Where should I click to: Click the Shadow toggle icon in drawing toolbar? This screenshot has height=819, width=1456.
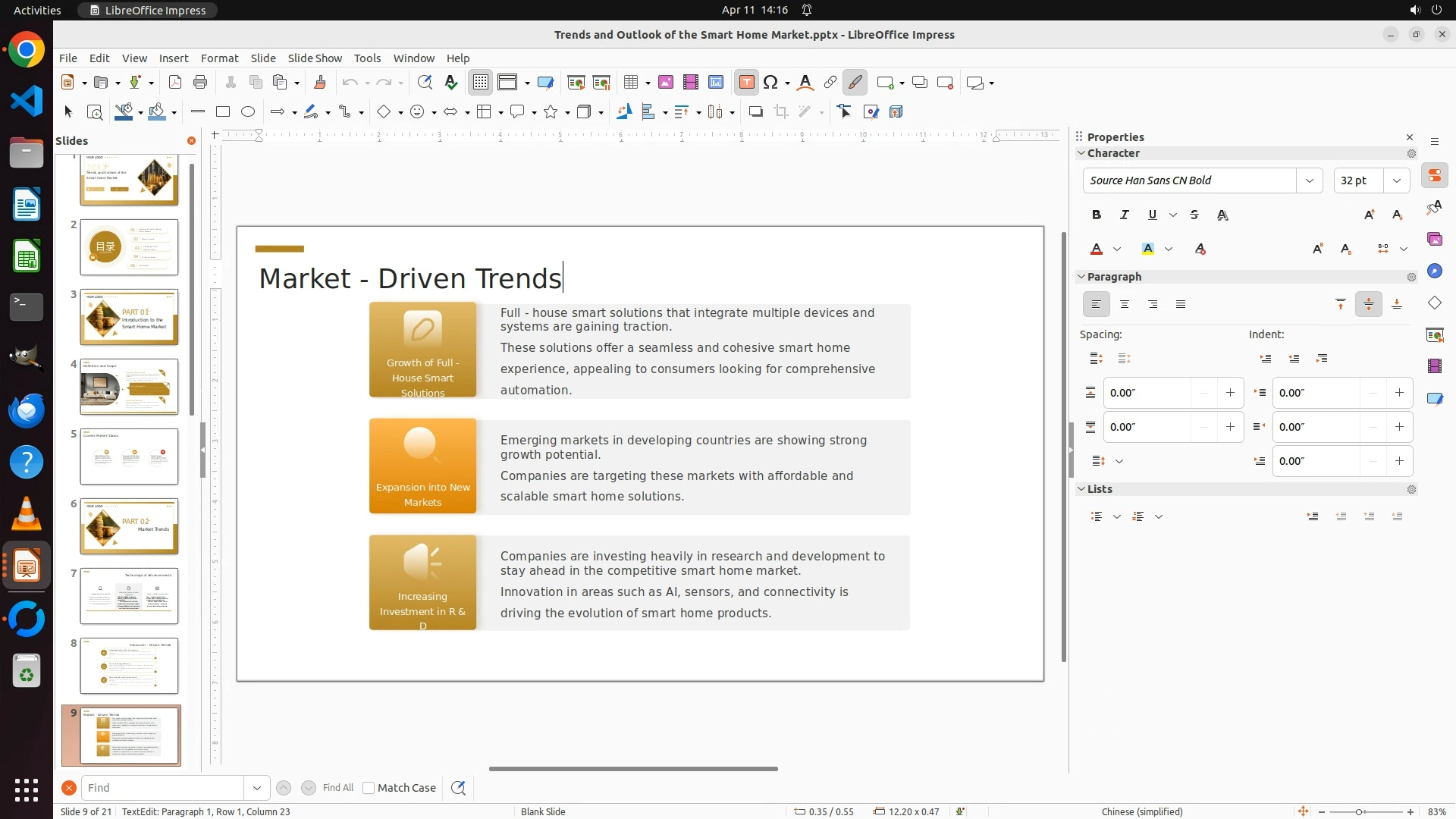point(755,112)
